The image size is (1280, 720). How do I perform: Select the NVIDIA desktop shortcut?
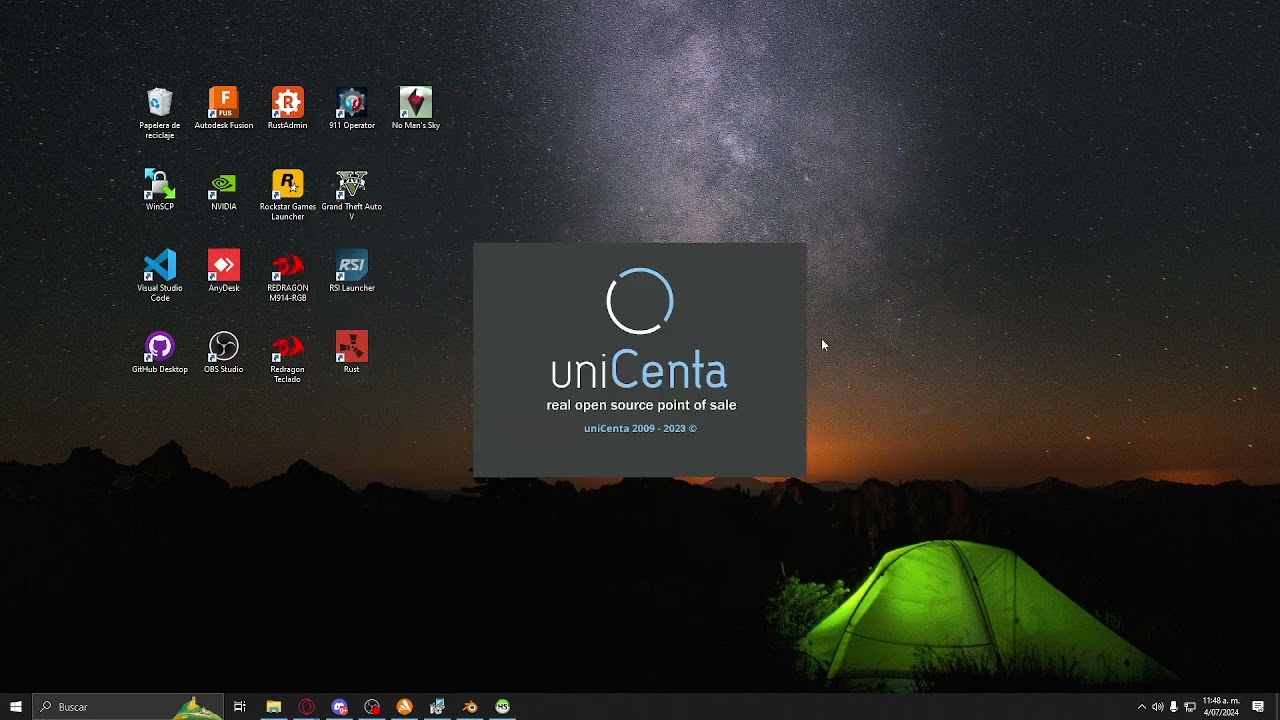(x=224, y=190)
